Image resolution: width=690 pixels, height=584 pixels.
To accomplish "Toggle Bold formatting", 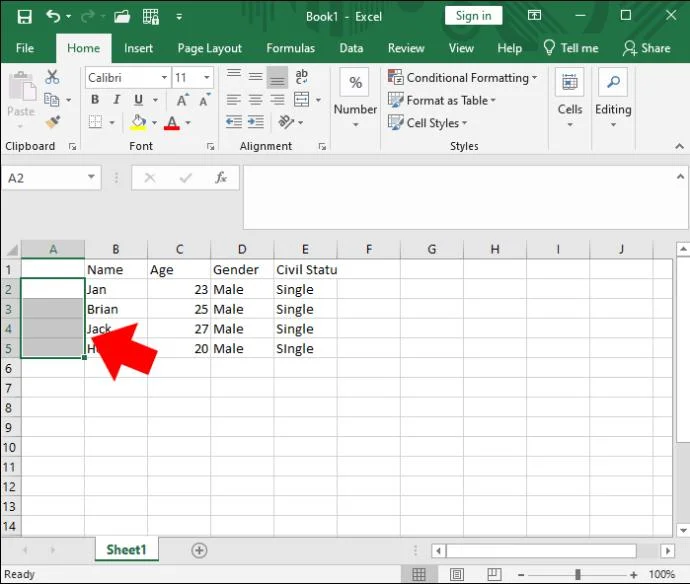I will point(95,100).
